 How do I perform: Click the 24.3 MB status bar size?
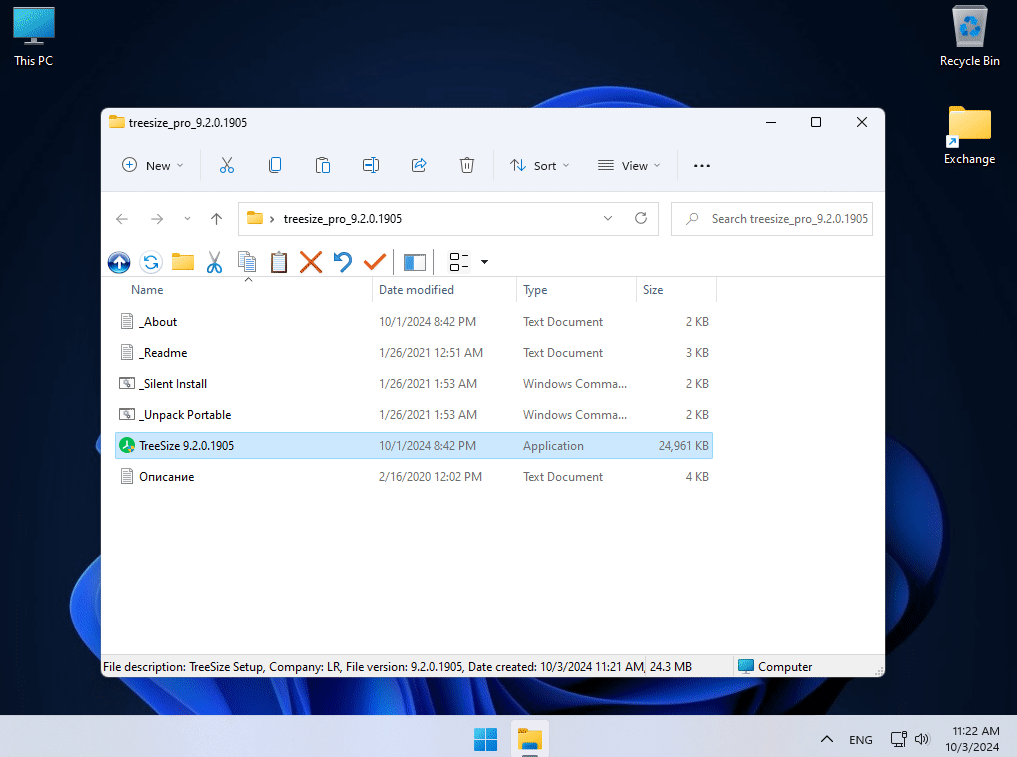tap(671, 667)
